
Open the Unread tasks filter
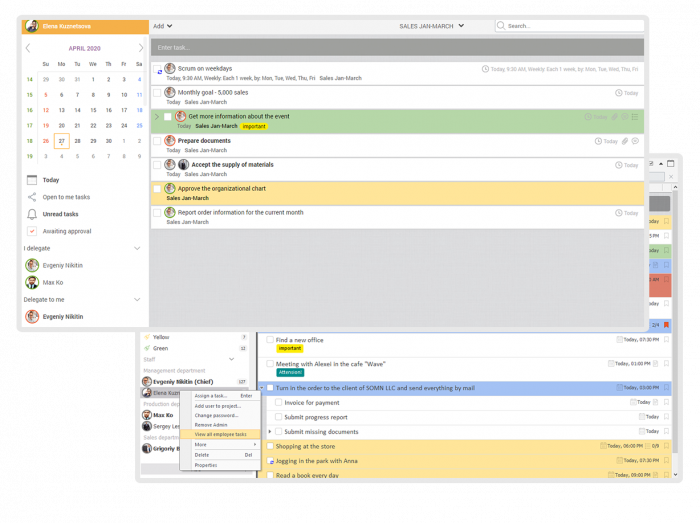[60, 214]
